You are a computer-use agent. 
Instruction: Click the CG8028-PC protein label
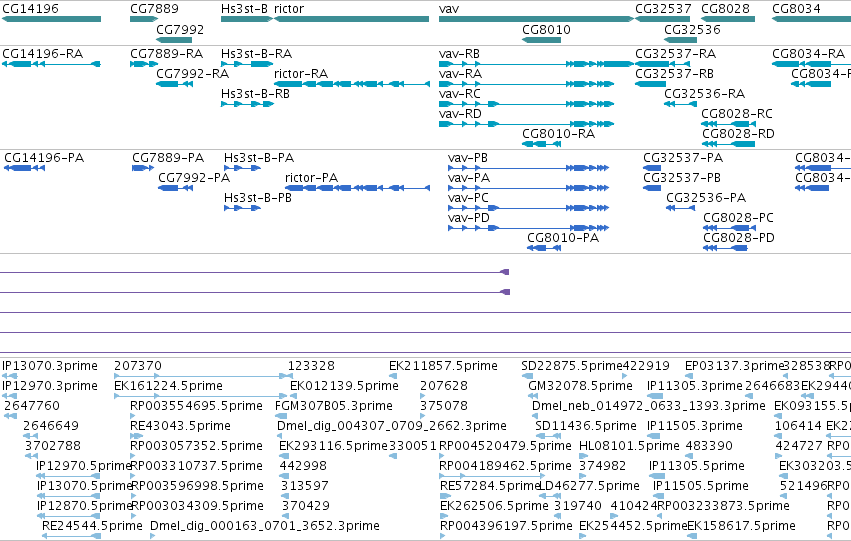[x=738, y=218]
